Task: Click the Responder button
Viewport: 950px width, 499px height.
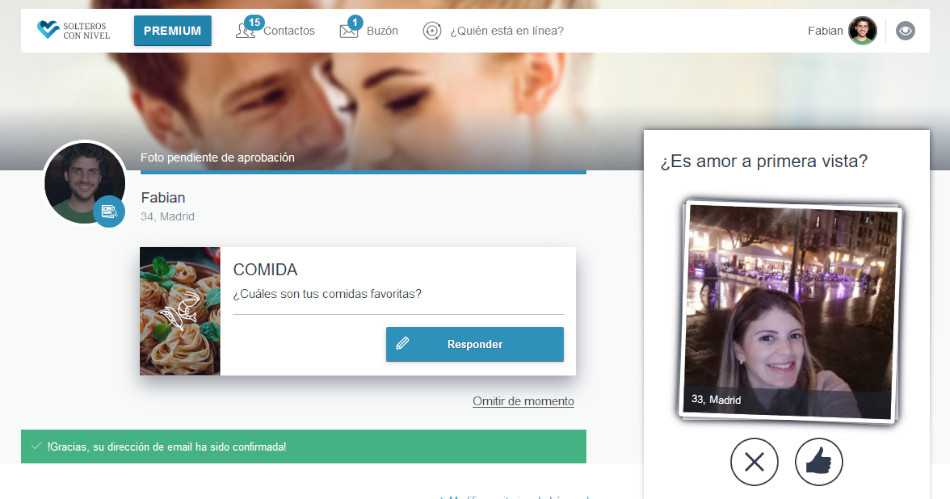Action: click(474, 344)
